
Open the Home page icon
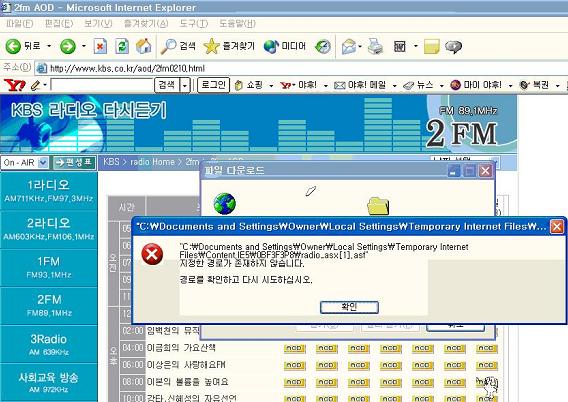click(x=143, y=46)
